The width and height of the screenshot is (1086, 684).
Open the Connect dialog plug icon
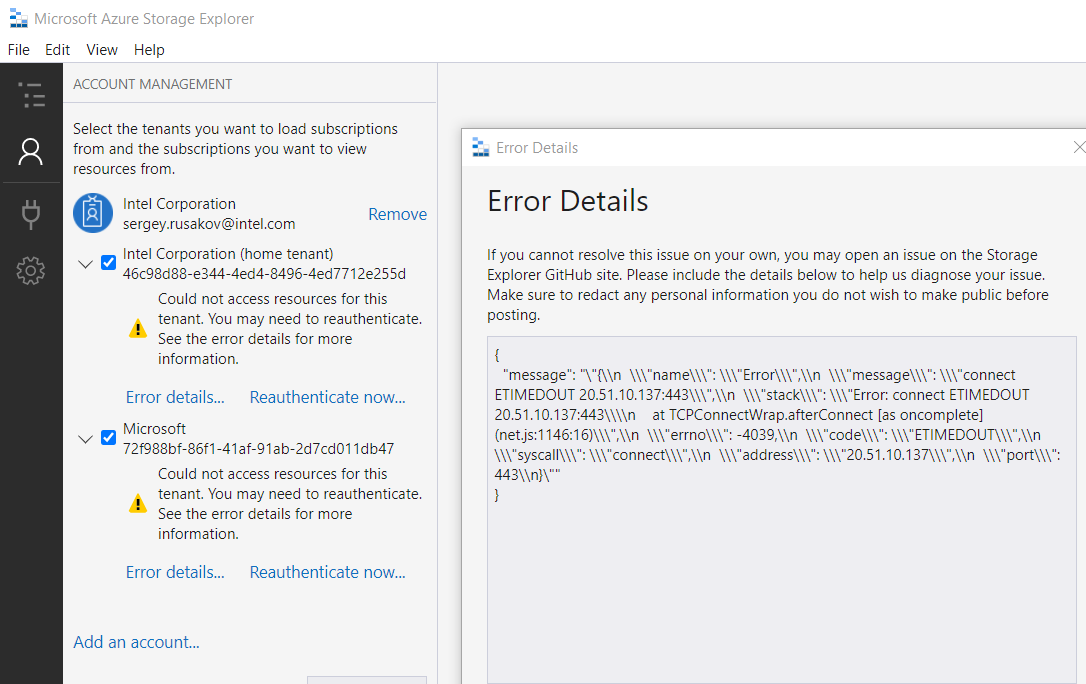(x=31, y=213)
